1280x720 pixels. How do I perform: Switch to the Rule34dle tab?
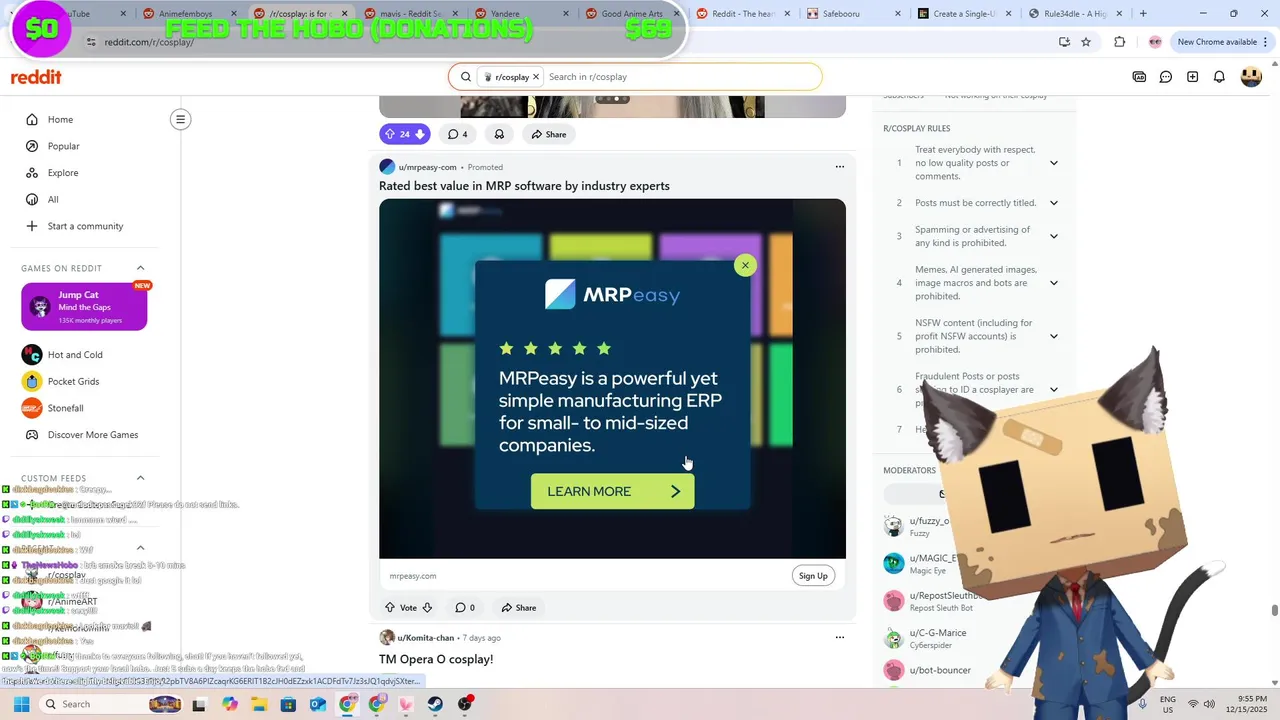click(1076, 13)
